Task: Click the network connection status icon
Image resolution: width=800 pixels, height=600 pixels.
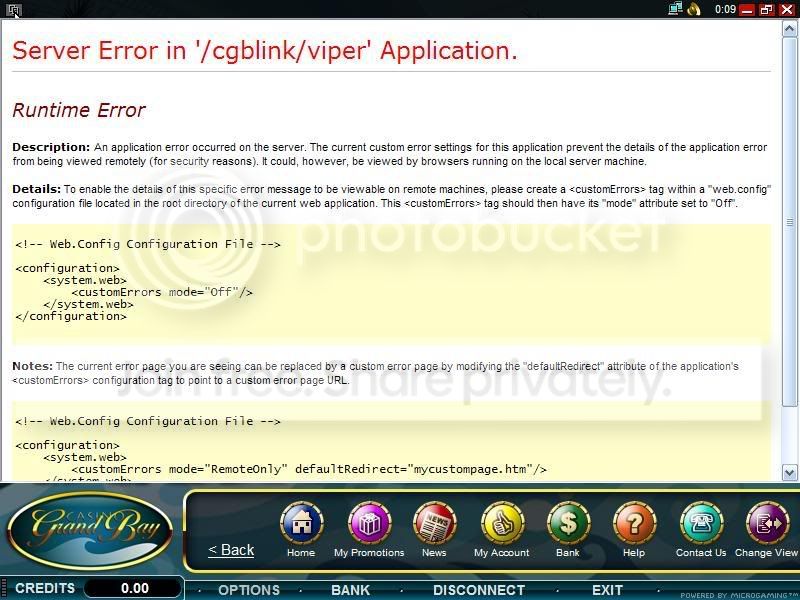Action: click(676, 9)
